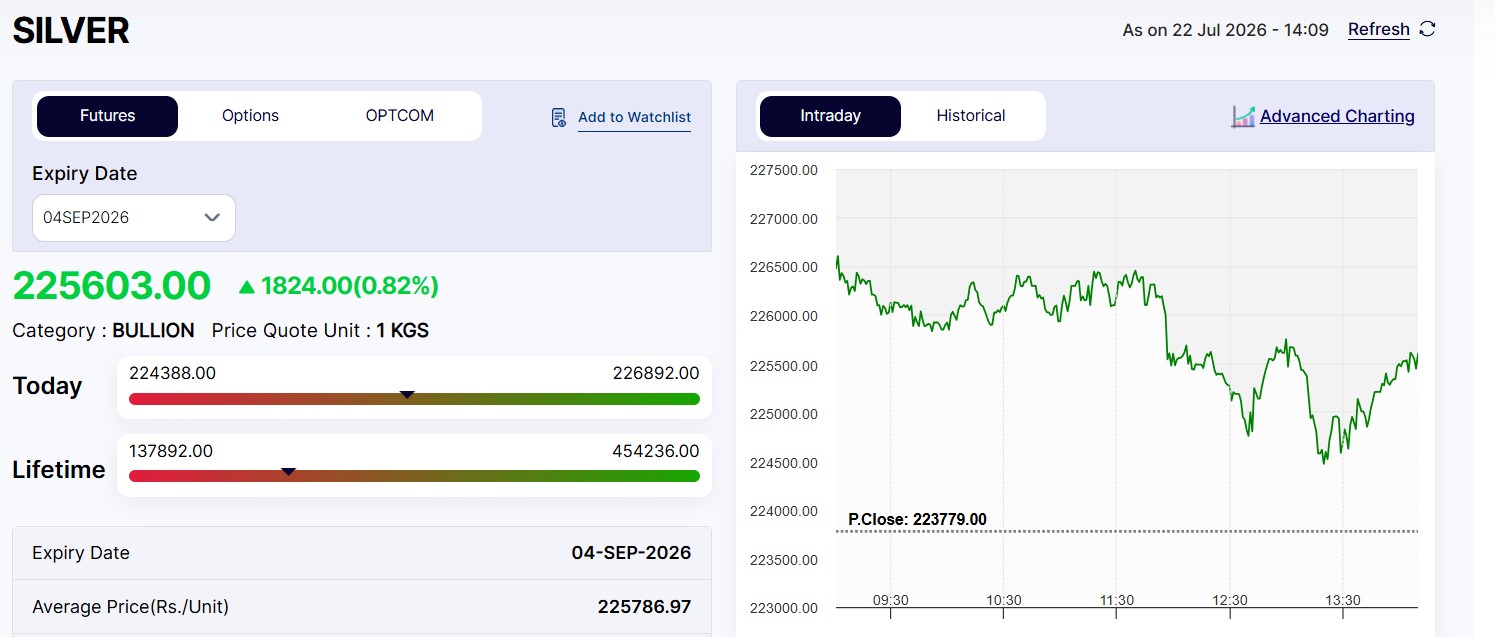Click the 1 KGS price quote unit
This screenshot has height=637, width=1495.
coord(402,330)
